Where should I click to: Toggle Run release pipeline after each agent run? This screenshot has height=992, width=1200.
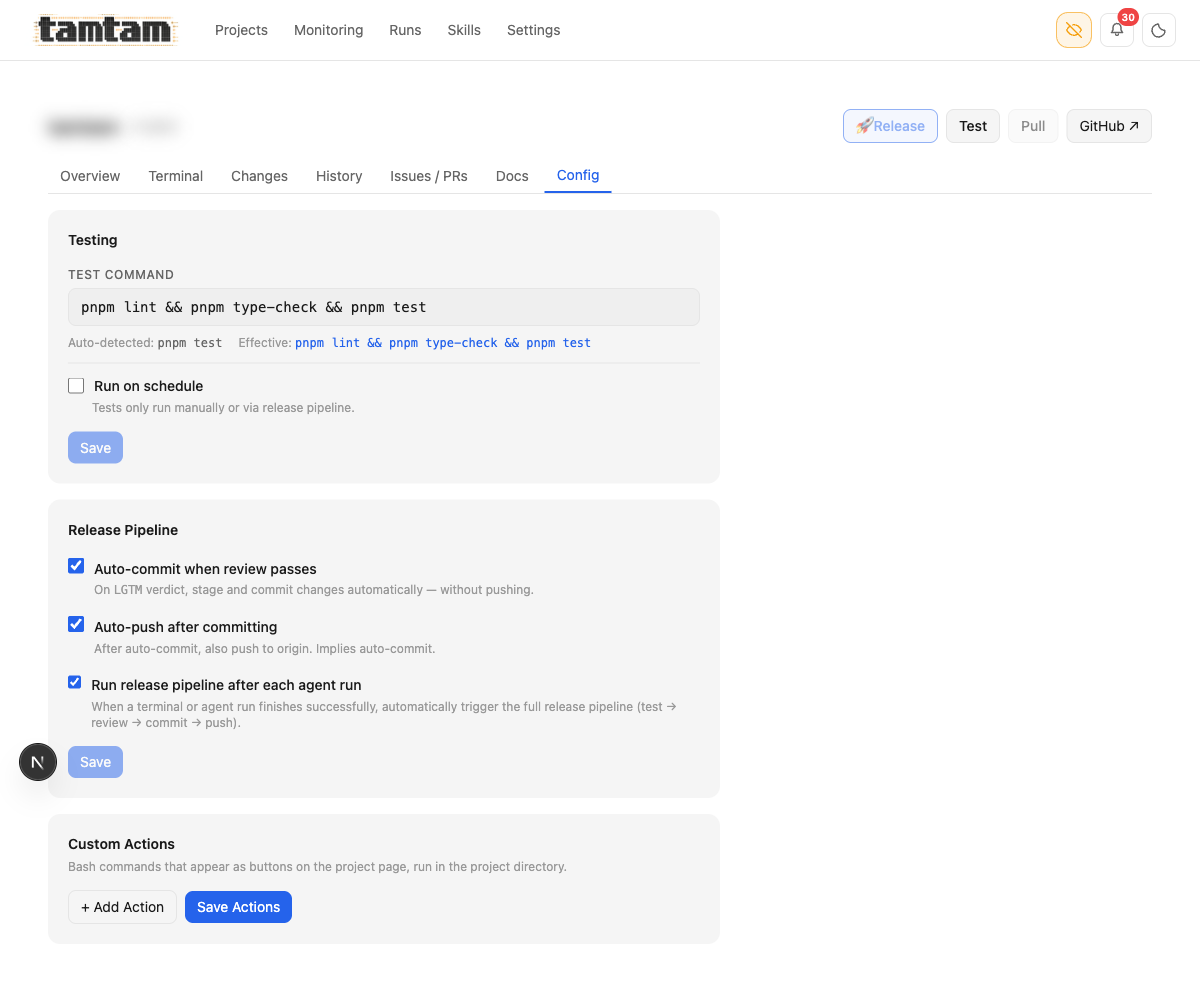pos(74,681)
